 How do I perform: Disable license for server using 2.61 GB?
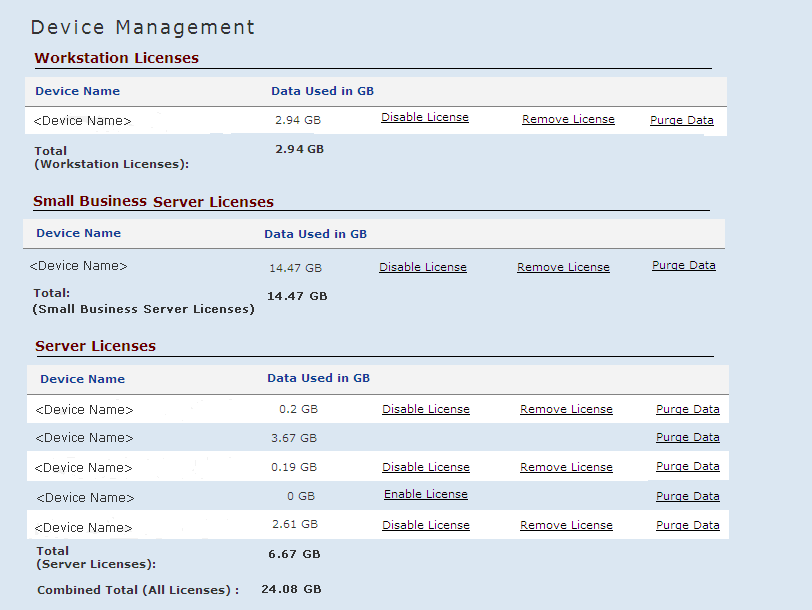425,525
